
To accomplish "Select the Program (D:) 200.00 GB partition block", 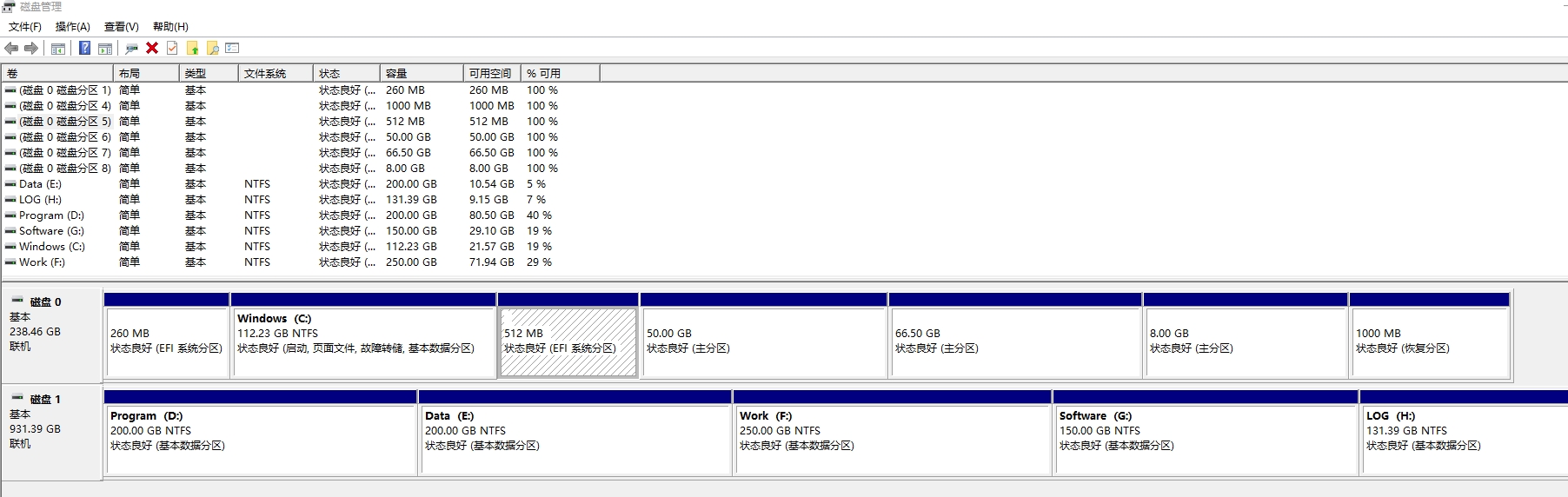I will coord(261,433).
